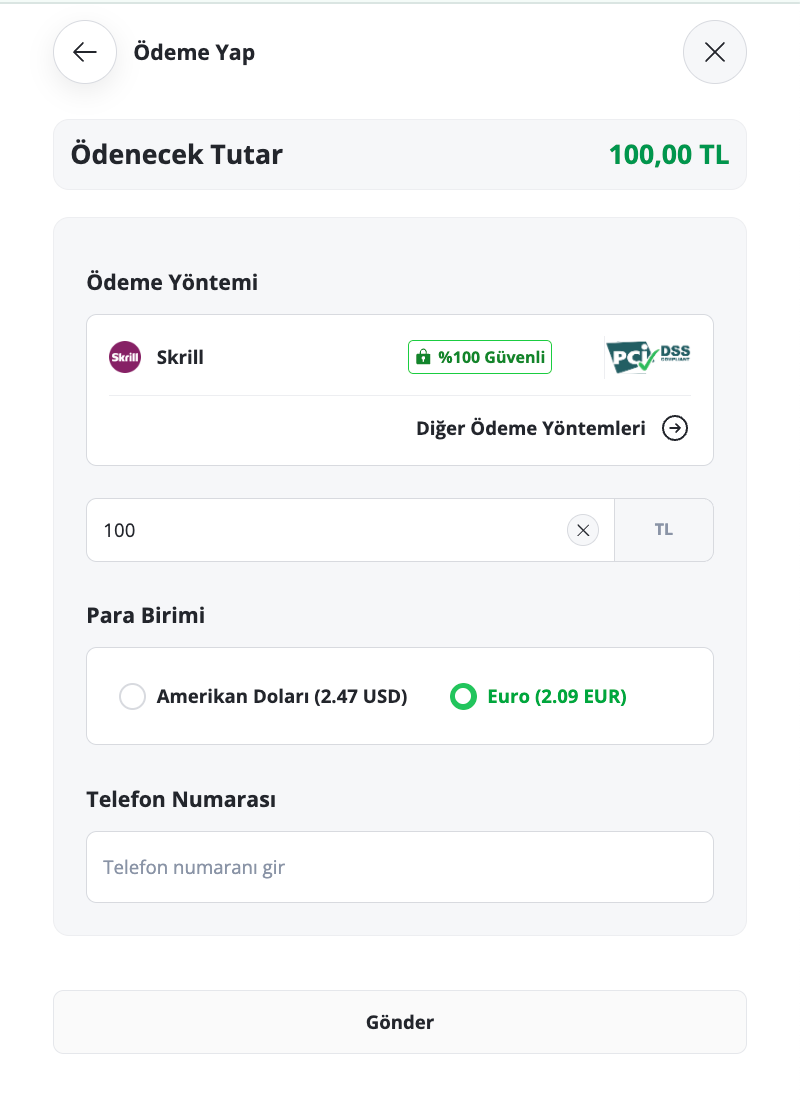Click the PCI DSS compliance badge
Image resolution: width=800 pixels, height=1100 pixels.
[648, 358]
